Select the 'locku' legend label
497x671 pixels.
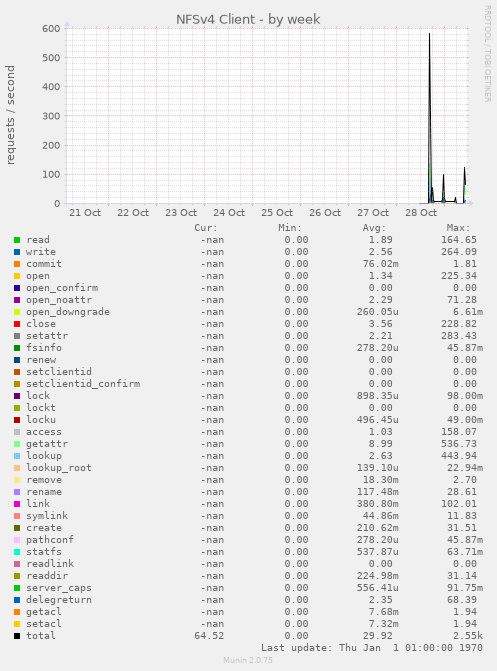click(41, 420)
